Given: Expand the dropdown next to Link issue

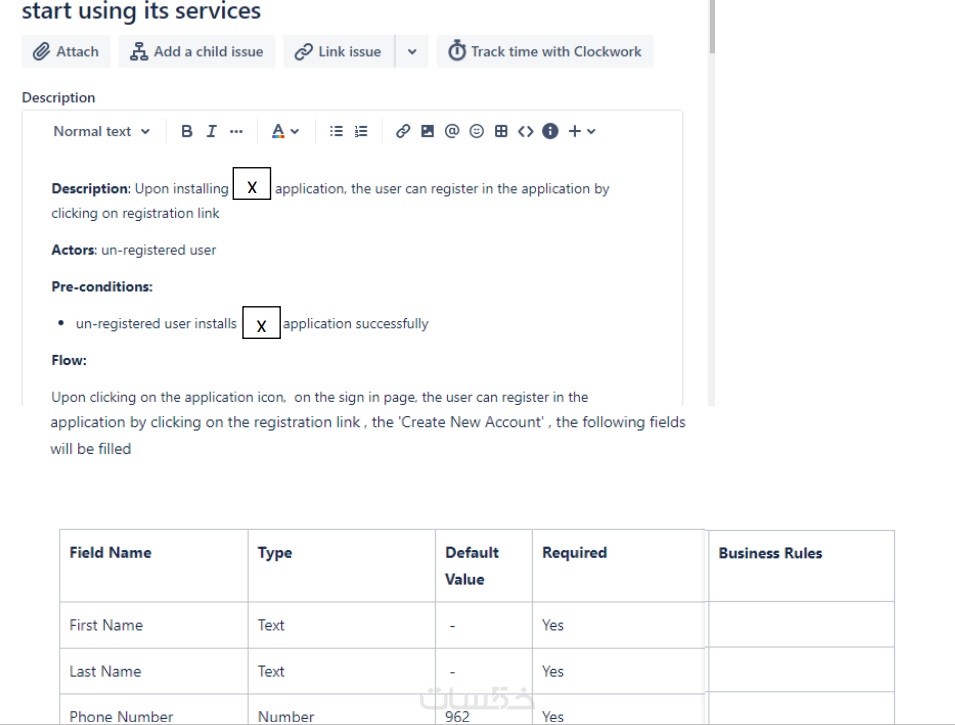Looking at the screenshot, I should coord(412,52).
